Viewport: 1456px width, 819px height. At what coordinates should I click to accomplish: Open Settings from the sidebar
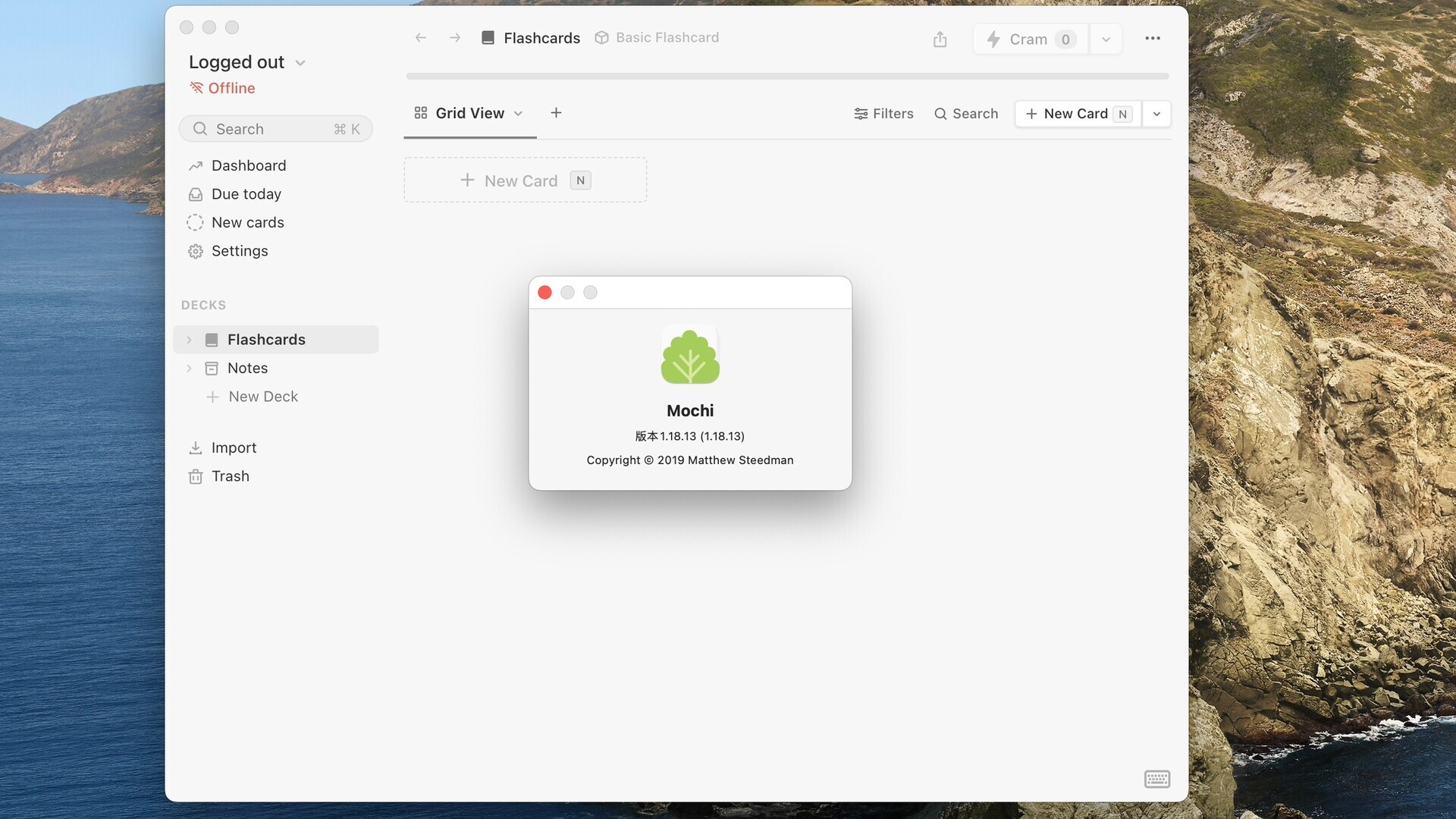(x=240, y=251)
